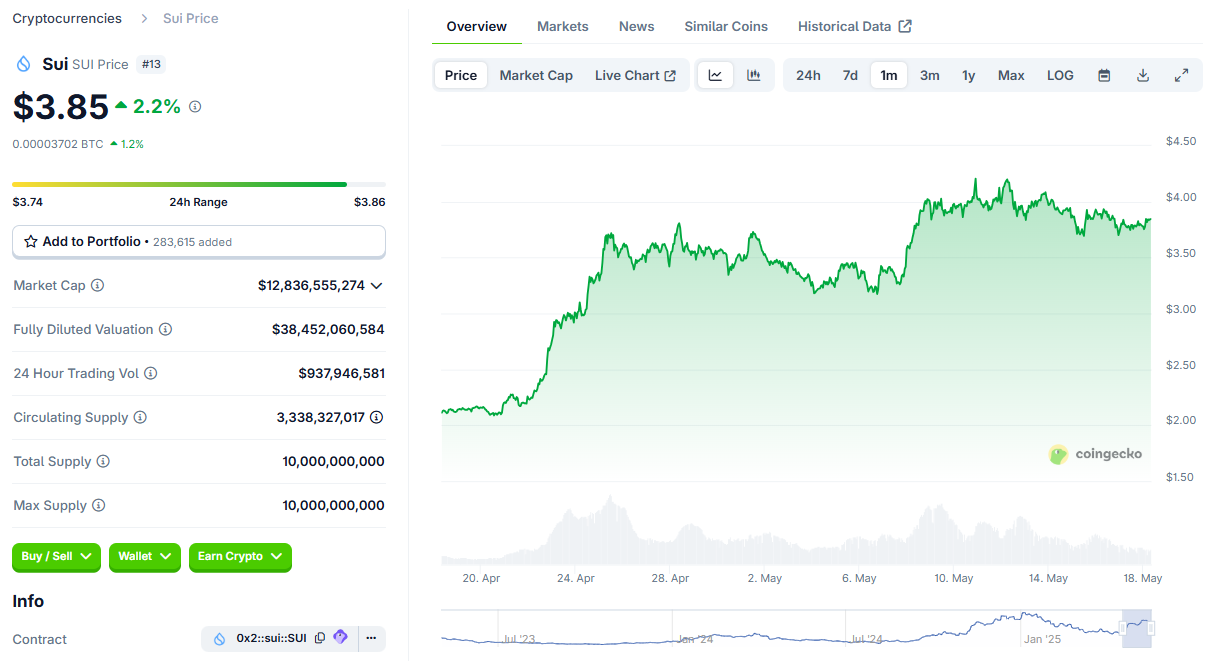Open Earn Crypto dropdown
The height and width of the screenshot is (661, 1210).
coord(240,556)
